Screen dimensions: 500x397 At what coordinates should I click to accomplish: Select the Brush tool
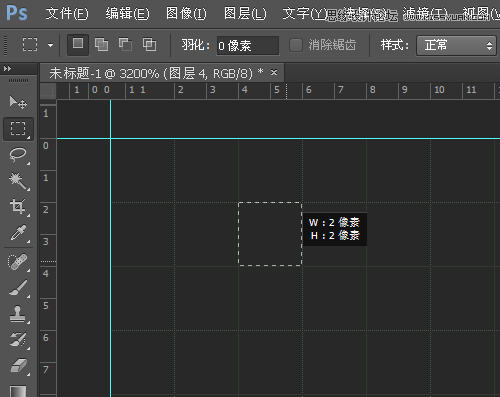click(x=18, y=288)
